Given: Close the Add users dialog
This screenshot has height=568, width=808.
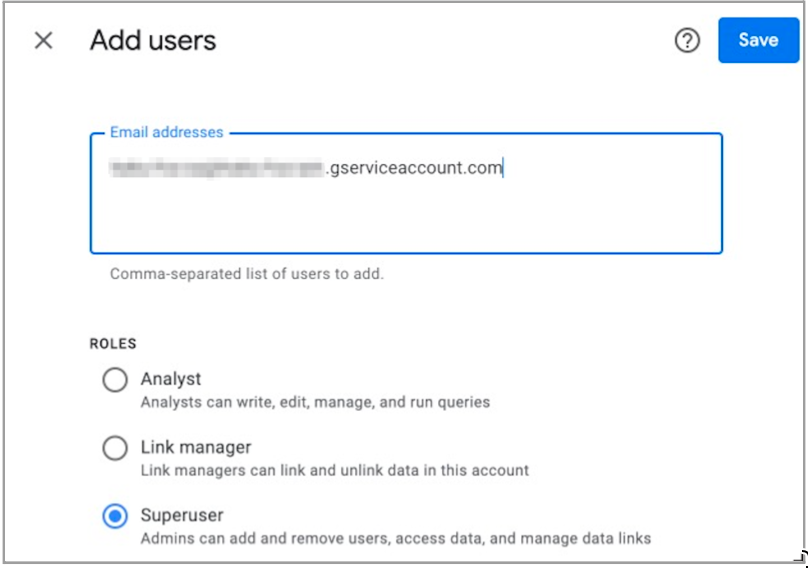Looking at the screenshot, I should click(43, 41).
